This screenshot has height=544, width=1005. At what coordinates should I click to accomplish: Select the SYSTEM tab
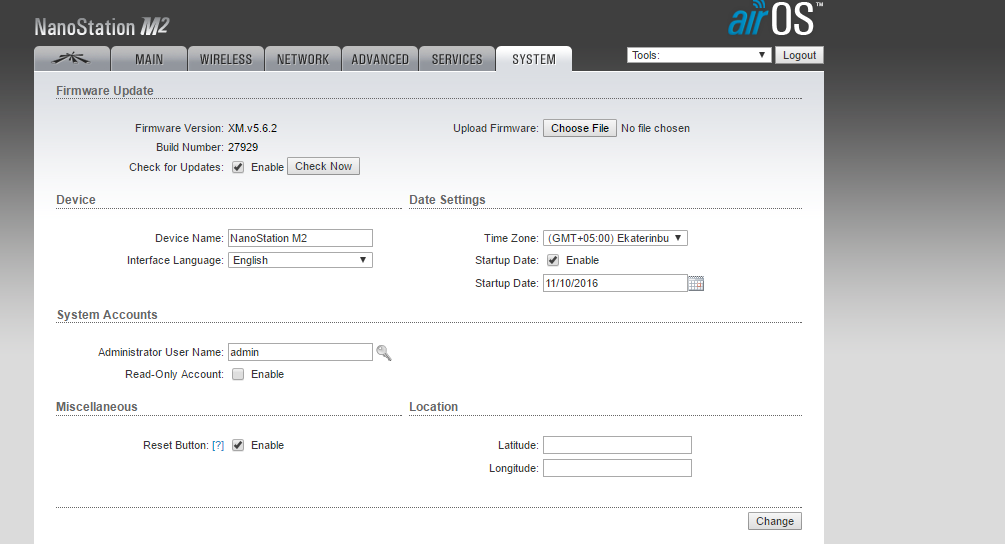[534, 59]
